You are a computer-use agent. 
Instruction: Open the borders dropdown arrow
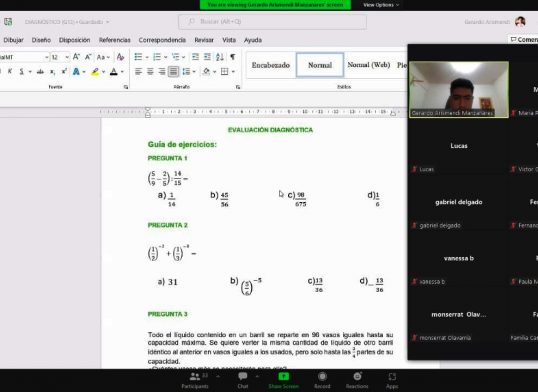[x=233, y=71]
